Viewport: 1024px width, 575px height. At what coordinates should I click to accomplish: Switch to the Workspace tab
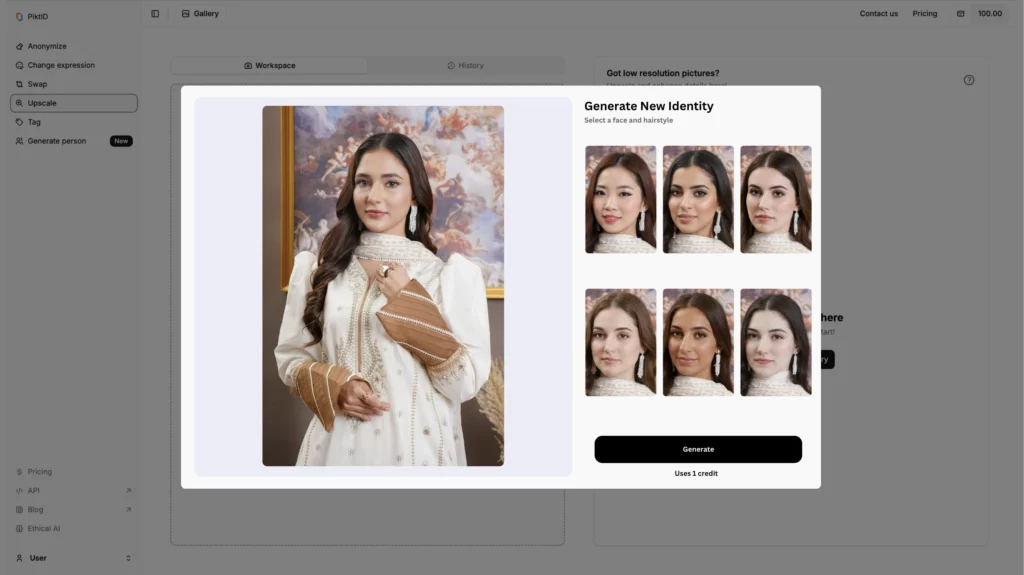coord(269,66)
